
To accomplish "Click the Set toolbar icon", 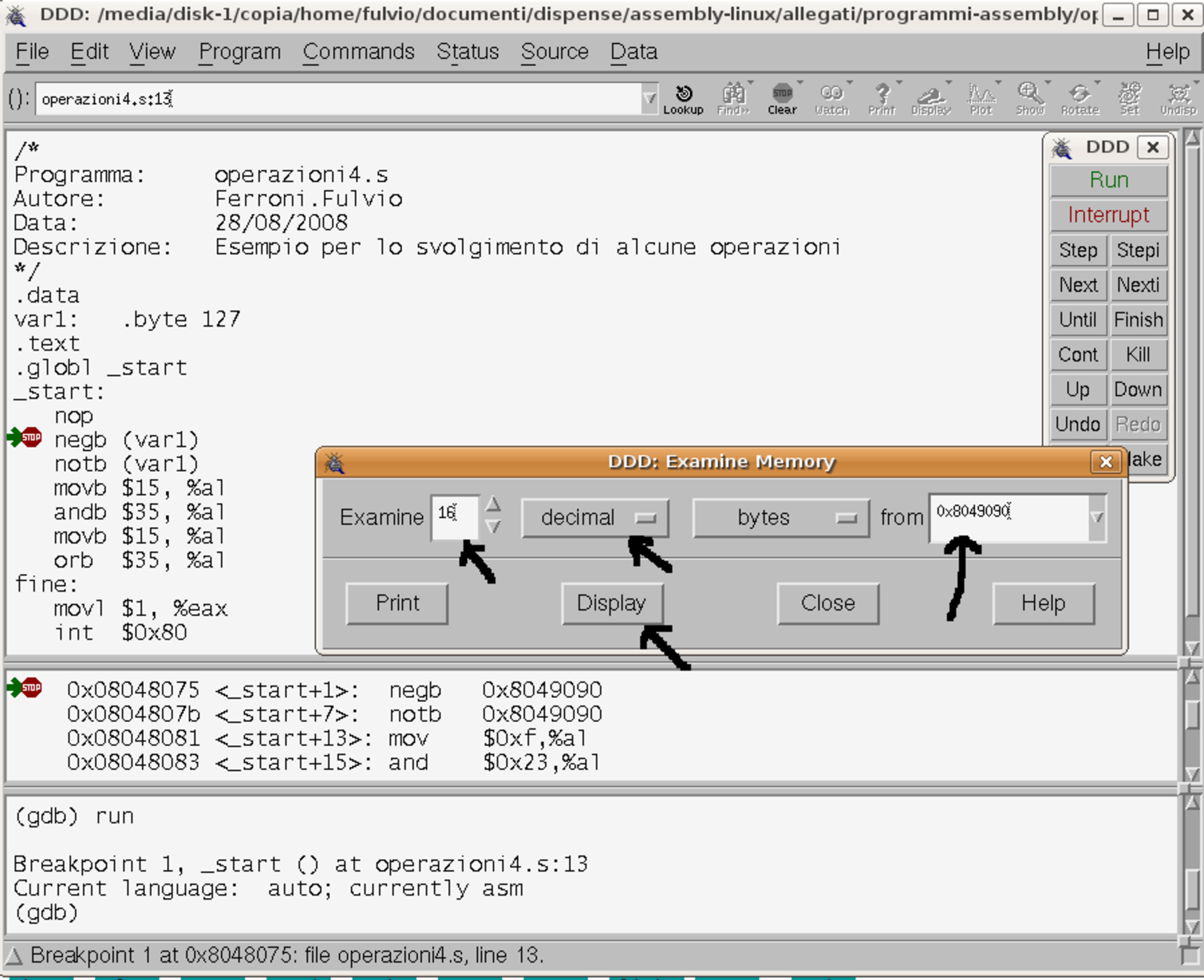I will pos(1130,99).
